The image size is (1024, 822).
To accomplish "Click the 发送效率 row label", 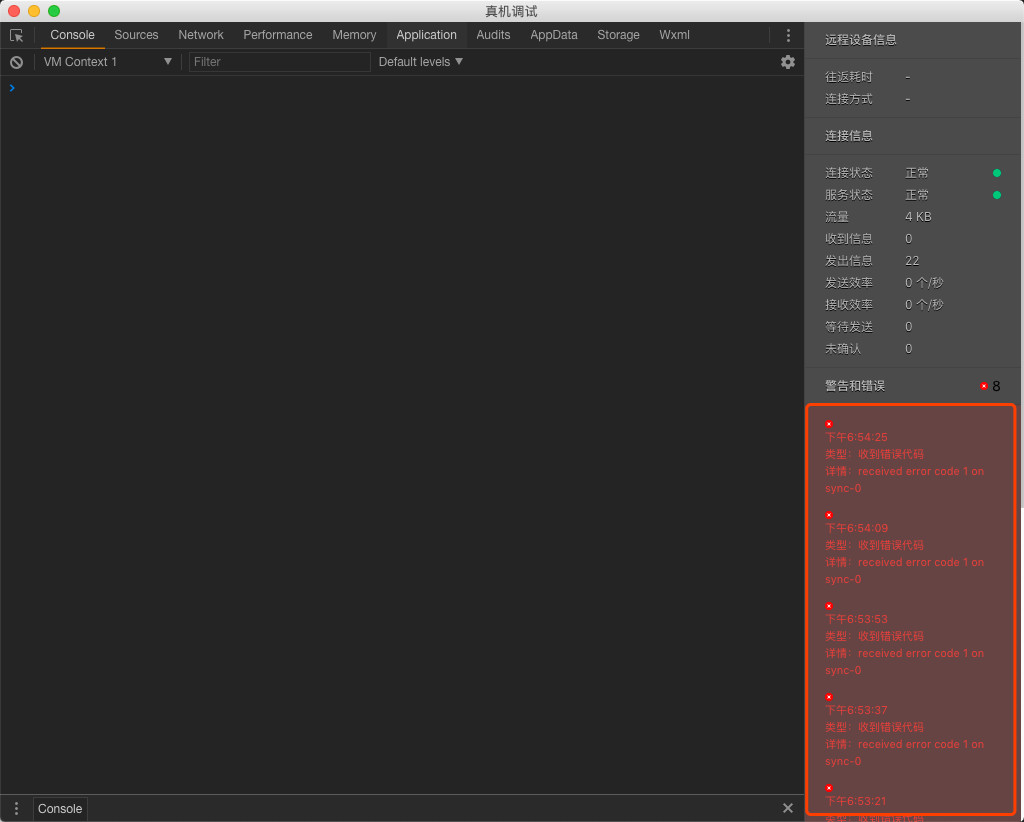I will tap(848, 283).
